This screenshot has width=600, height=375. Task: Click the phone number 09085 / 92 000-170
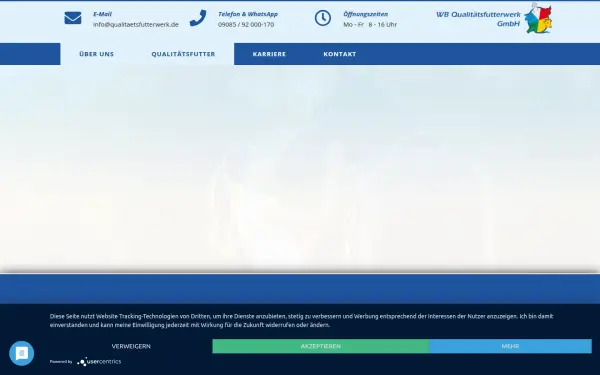pos(246,24)
